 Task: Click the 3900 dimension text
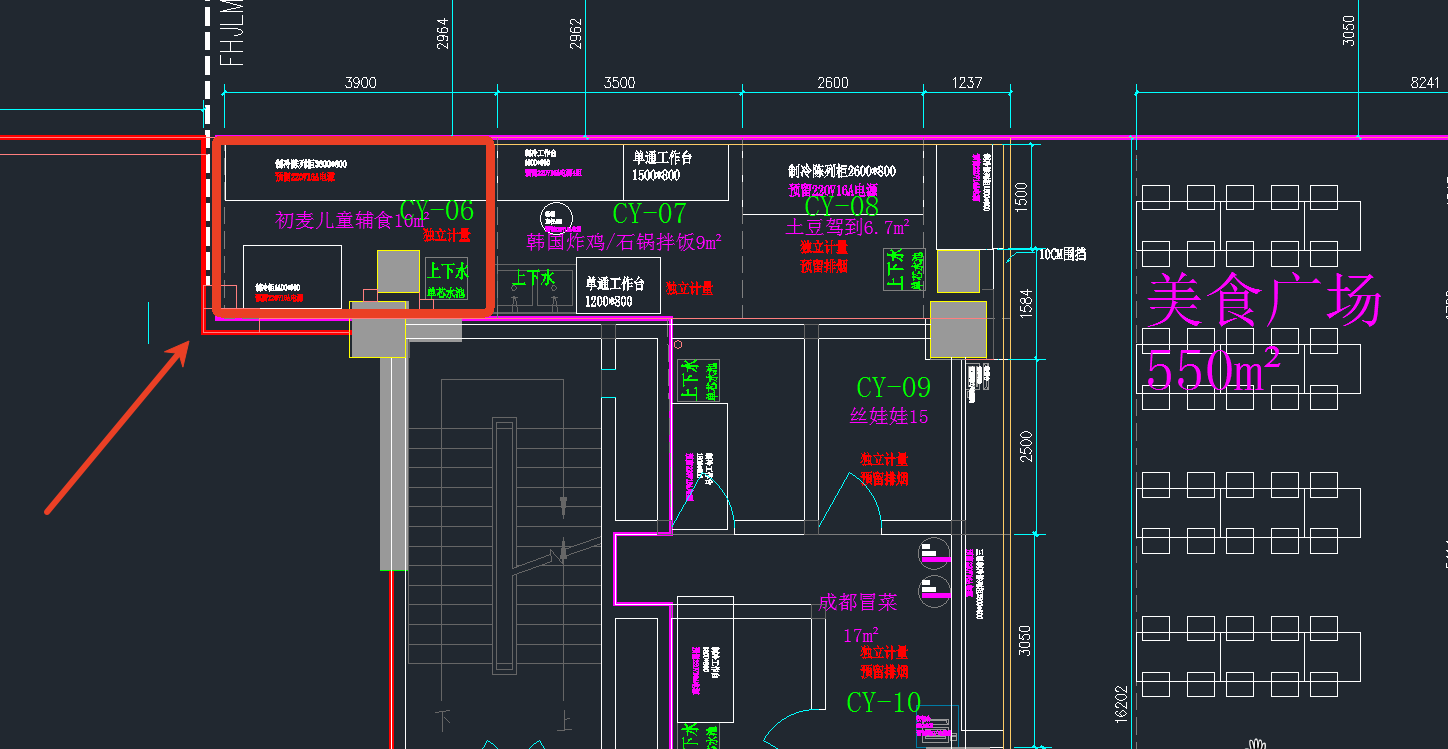click(360, 83)
